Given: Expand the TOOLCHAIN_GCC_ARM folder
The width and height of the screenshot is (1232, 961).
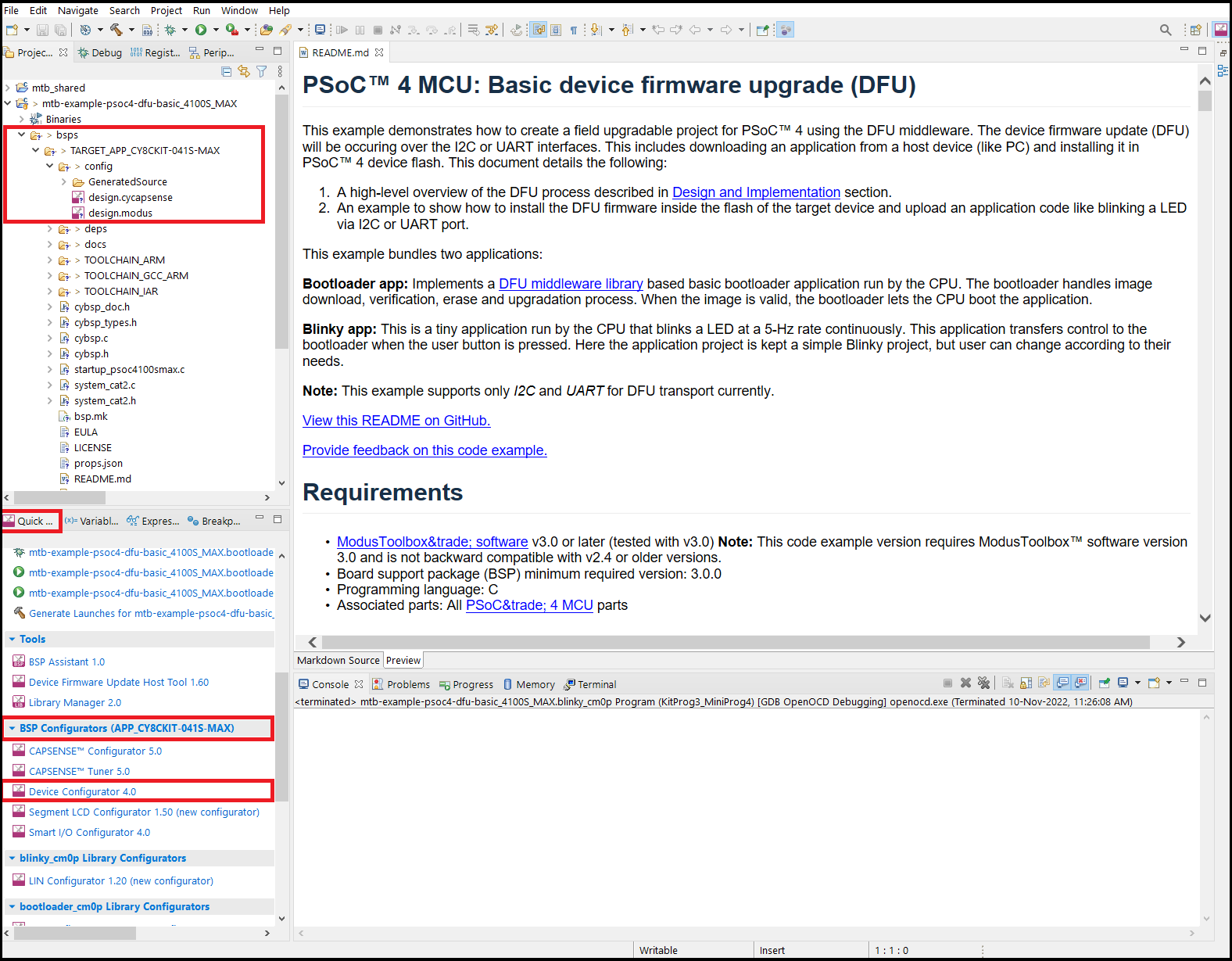Looking at the screenshot, I should (x=50, y=275).
